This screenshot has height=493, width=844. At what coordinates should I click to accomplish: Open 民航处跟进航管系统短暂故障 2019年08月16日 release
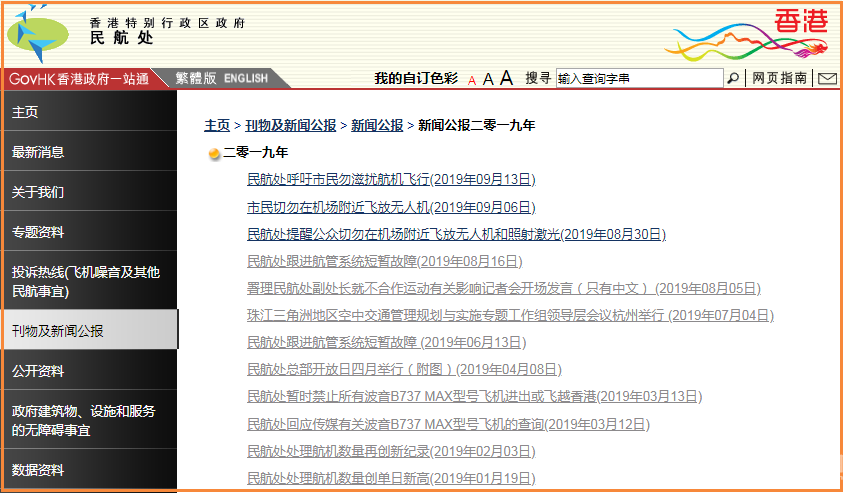(x=384, y=262)
